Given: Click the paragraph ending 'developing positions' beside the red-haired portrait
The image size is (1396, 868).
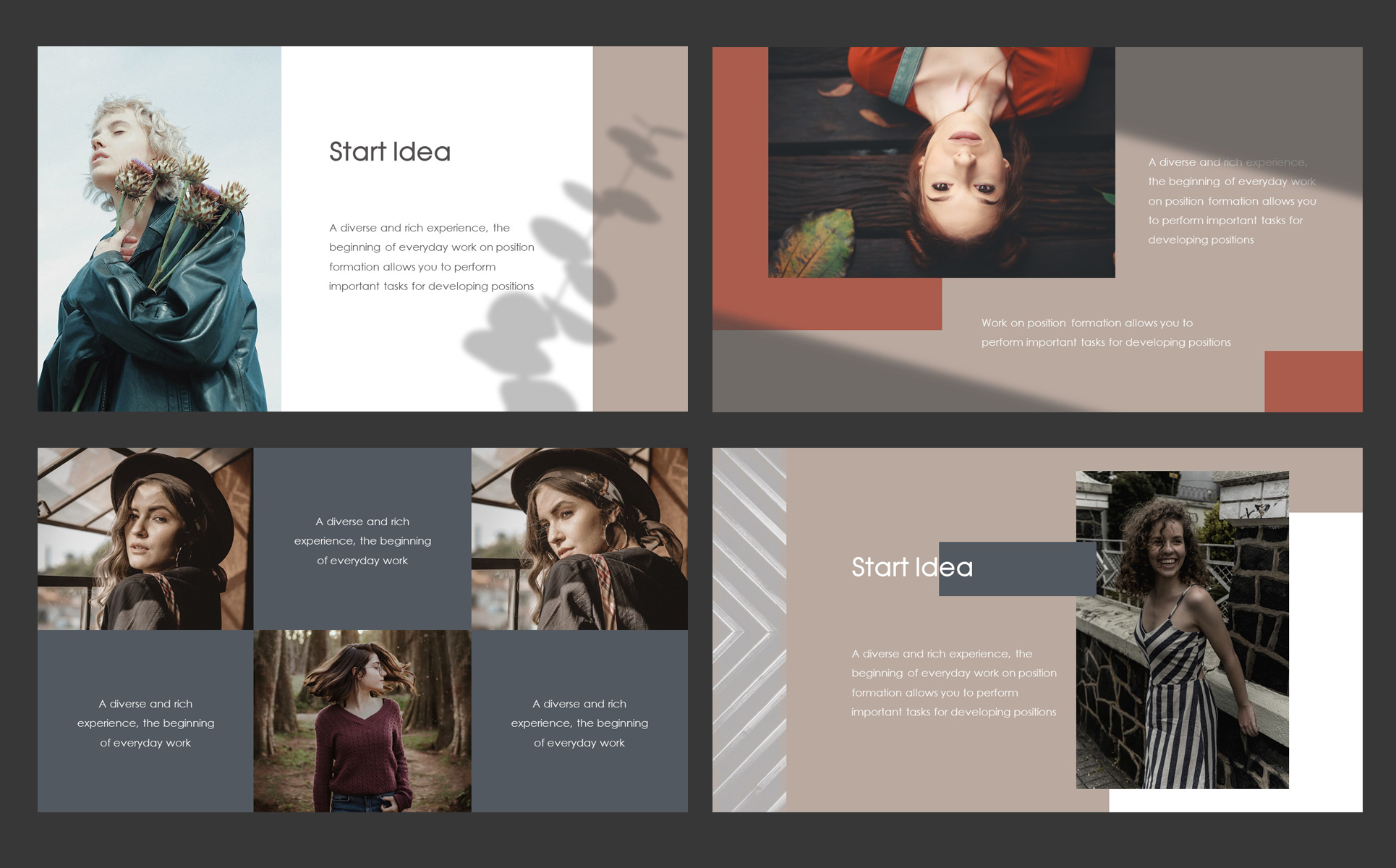Looking at the screenshot, I should tap(1232, 201).
